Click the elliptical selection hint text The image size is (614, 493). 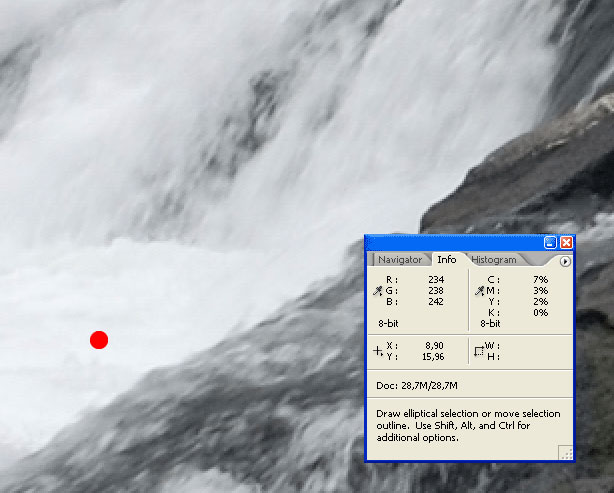click(468, 425)
